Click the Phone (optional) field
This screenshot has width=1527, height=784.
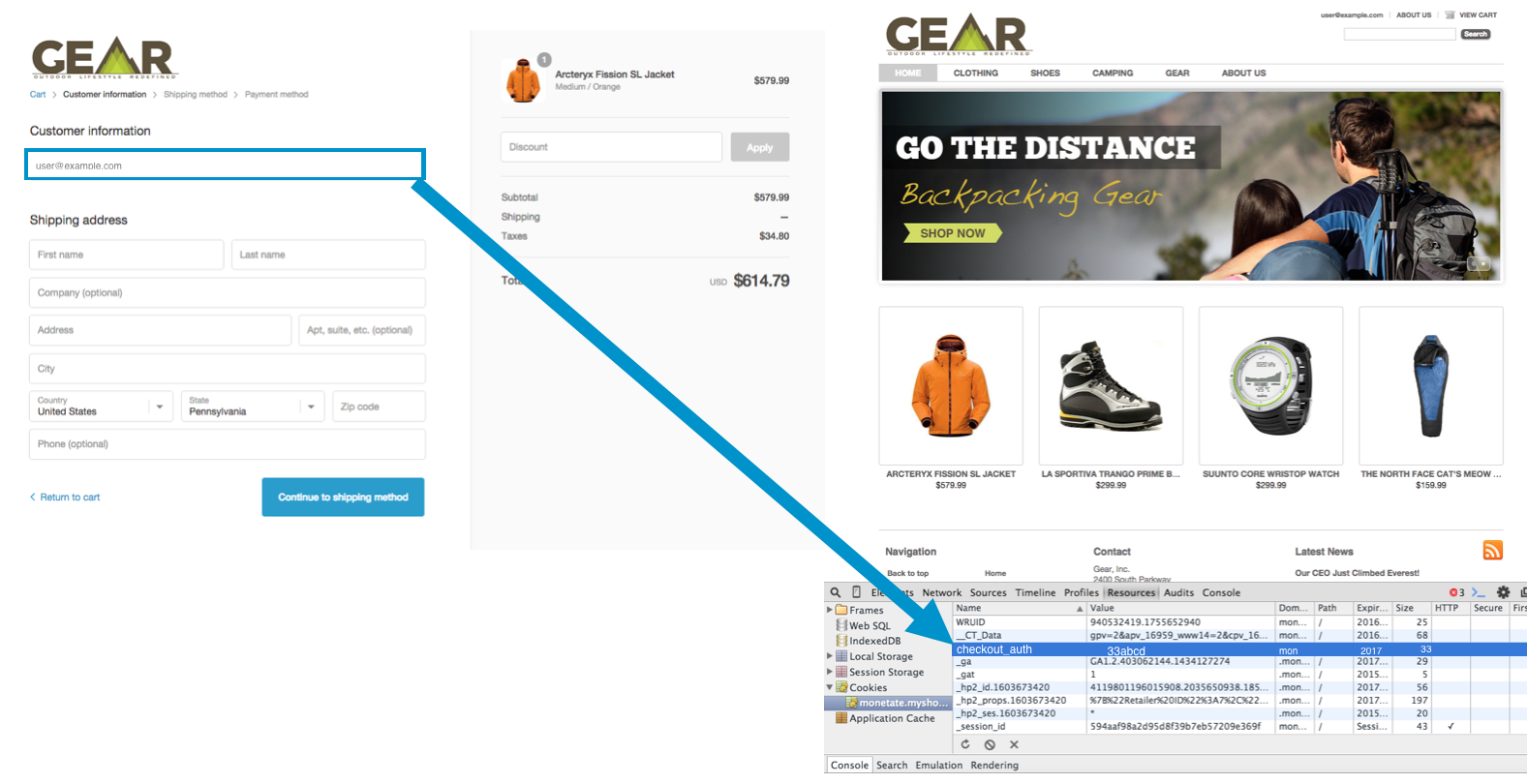[228, 444]
